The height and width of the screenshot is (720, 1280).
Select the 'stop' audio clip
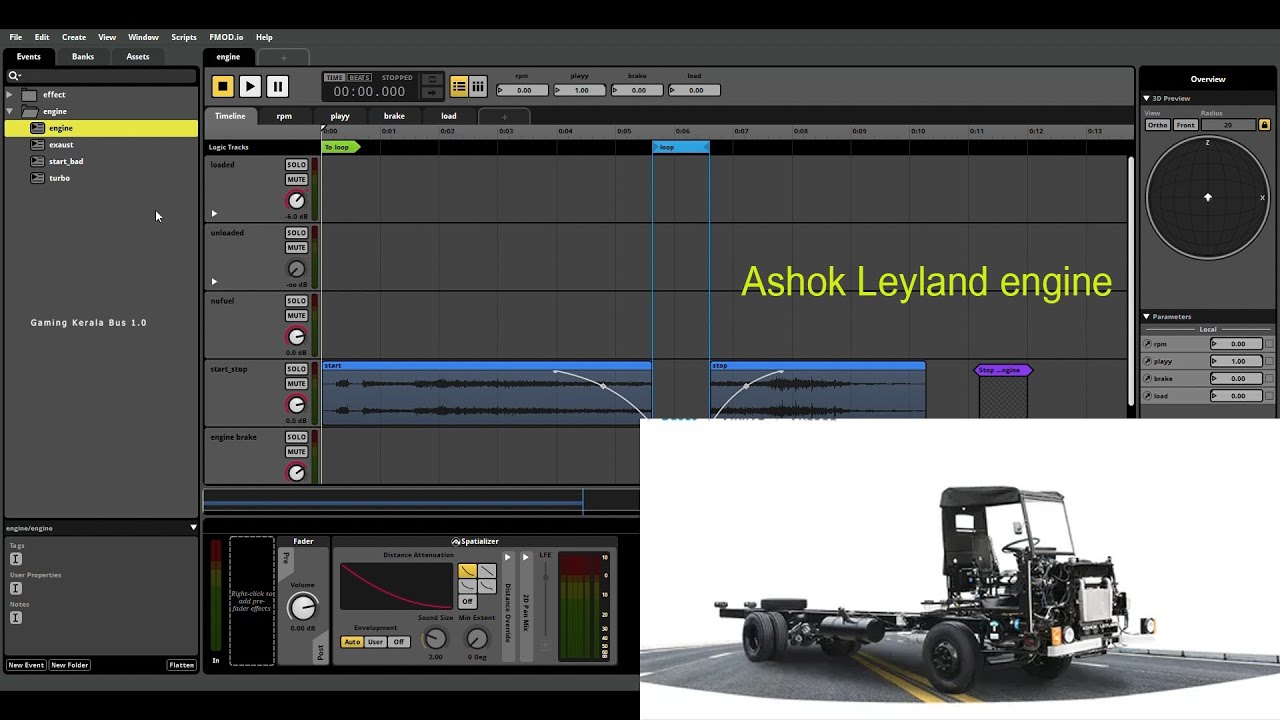818,391
